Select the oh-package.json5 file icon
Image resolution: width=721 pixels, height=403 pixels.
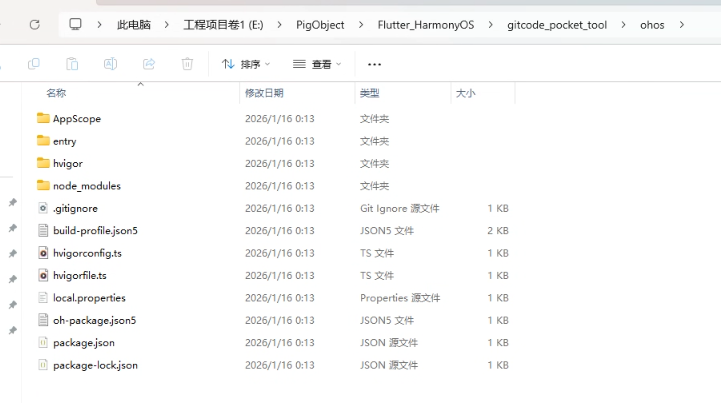click(x=43, y=320)
